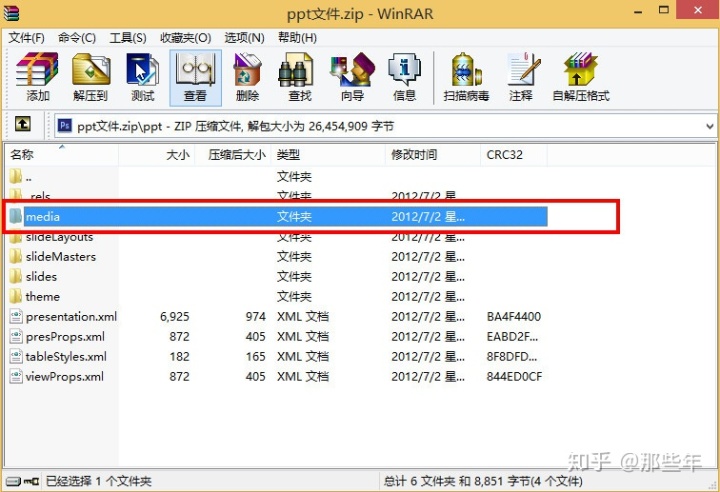Select the presProps.xml file icon

(x=16, y=337)
